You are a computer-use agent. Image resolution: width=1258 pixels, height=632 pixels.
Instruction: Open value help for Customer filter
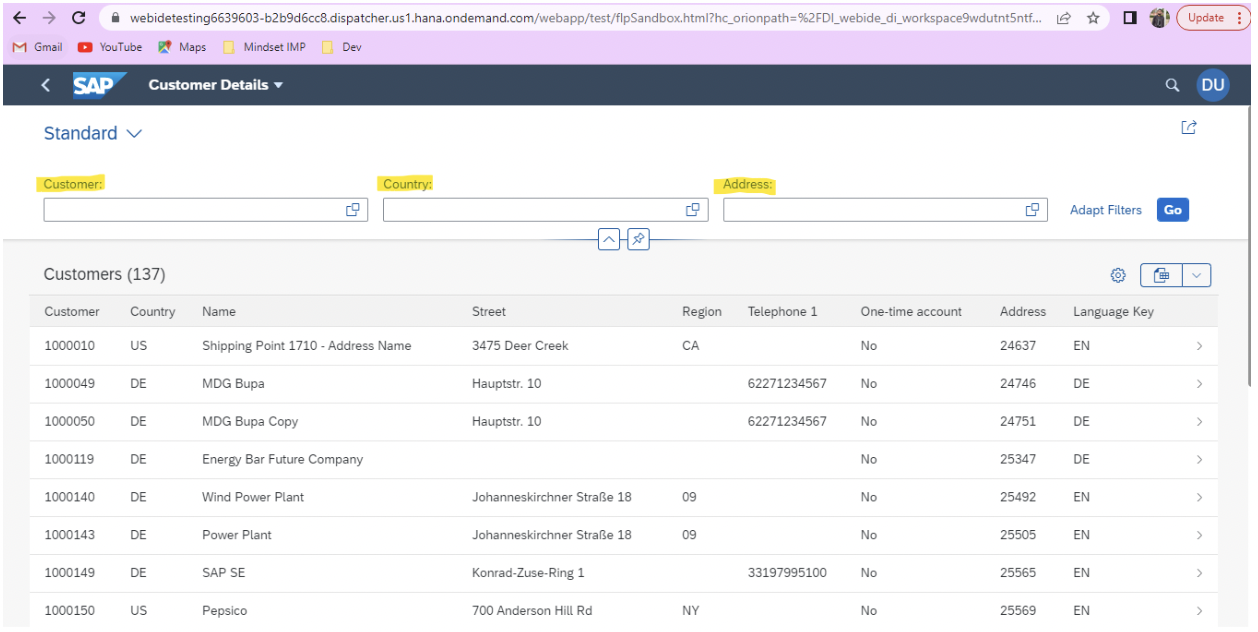(353, 210)
